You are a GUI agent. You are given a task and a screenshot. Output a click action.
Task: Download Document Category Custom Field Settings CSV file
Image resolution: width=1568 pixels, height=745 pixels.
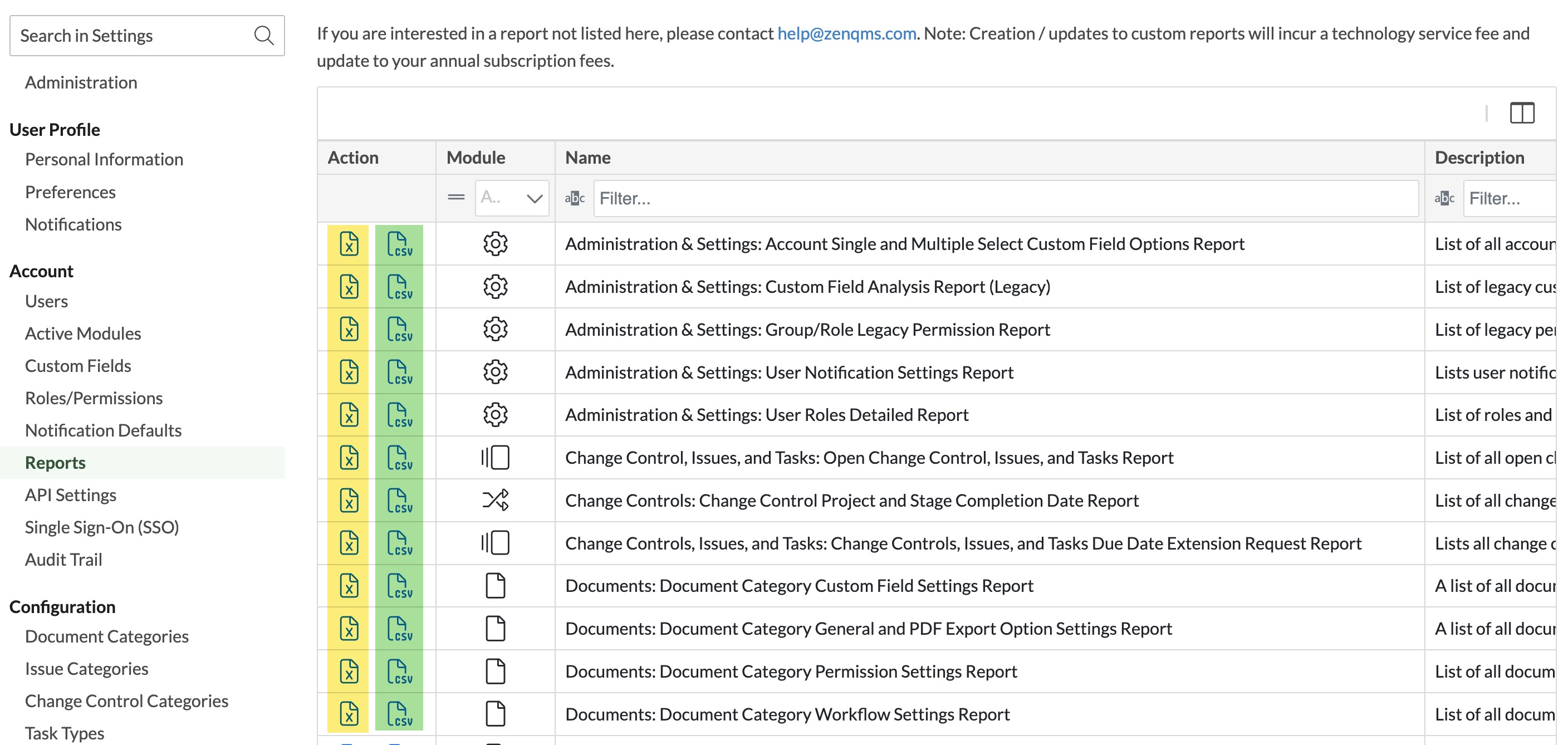(x=399, y=586)
